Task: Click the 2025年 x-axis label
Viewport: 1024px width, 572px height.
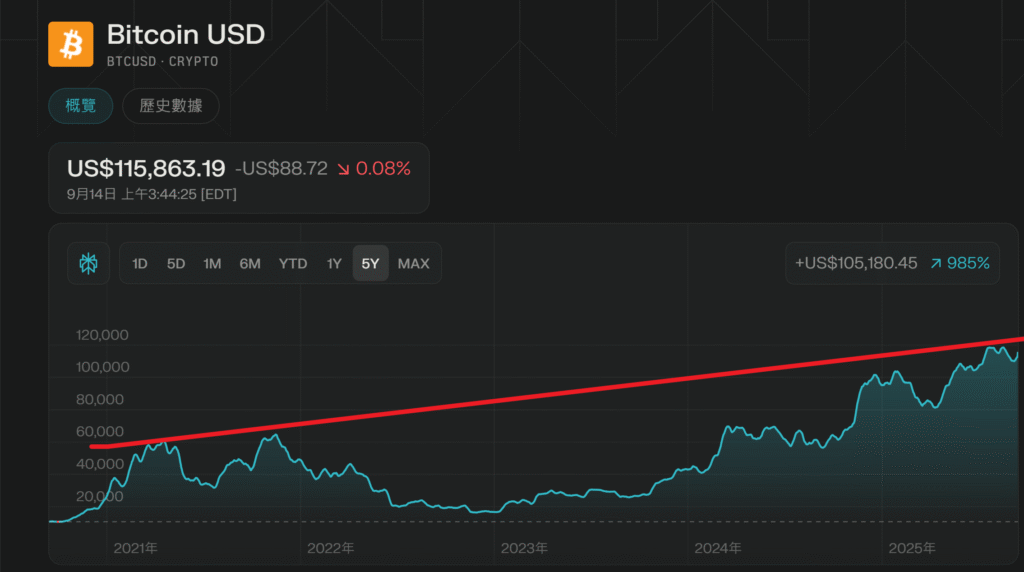Action: (912, 548)
